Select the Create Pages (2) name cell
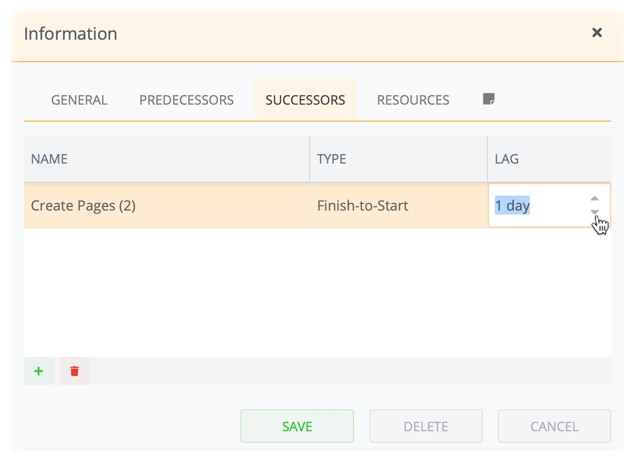Screen dimensions: 632x461 pos(166,206)
